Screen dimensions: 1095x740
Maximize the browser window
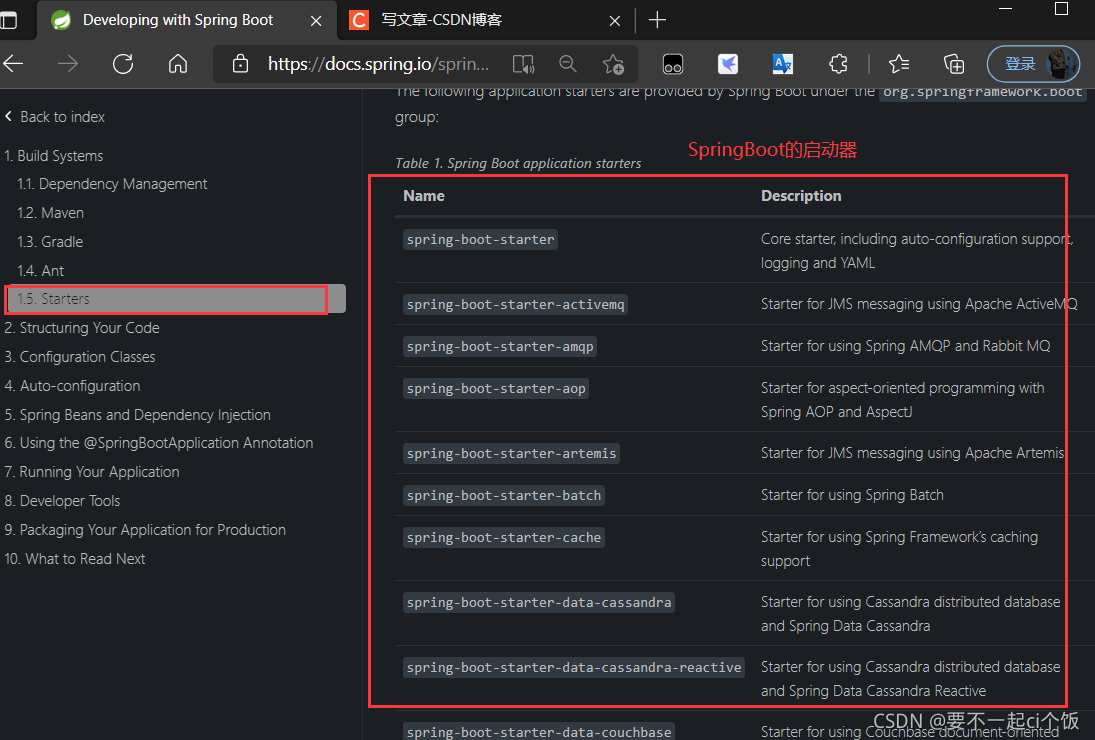pyautogui.click(x=1061, y=8)
